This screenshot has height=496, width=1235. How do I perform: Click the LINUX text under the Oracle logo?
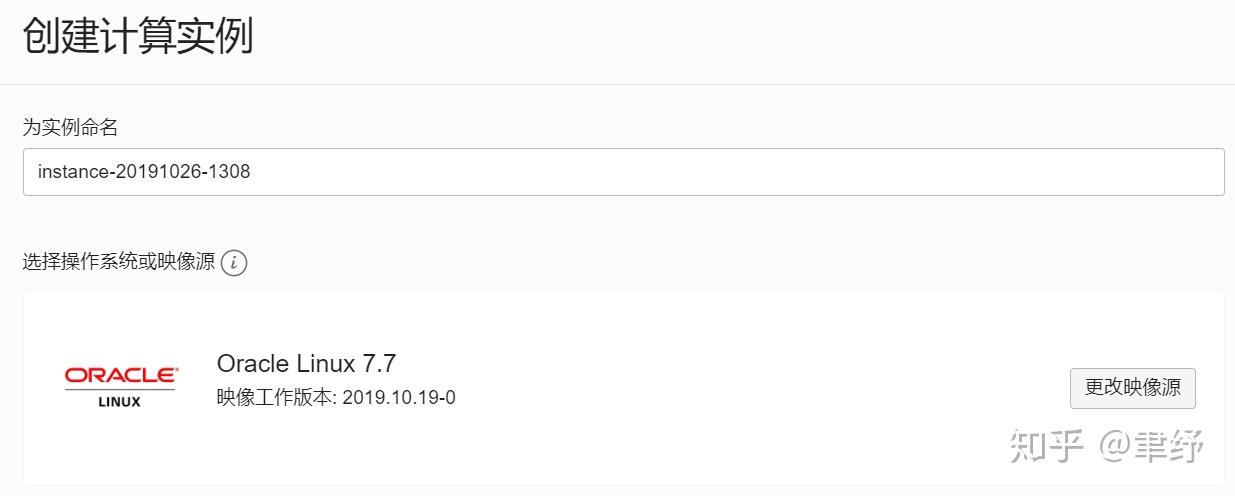[120, 402]
